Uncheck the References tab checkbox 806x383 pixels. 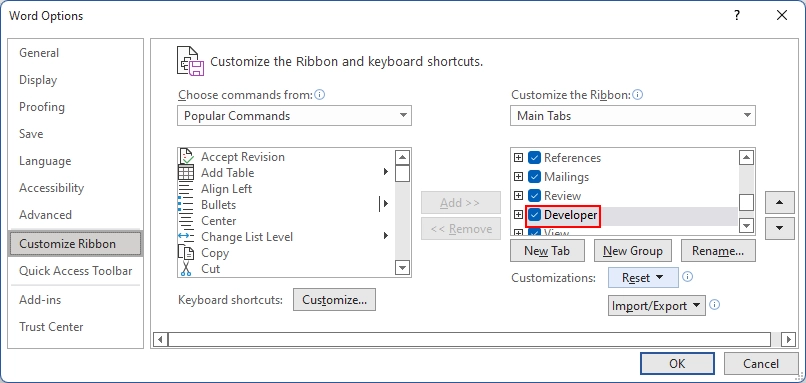click(535, 157)
